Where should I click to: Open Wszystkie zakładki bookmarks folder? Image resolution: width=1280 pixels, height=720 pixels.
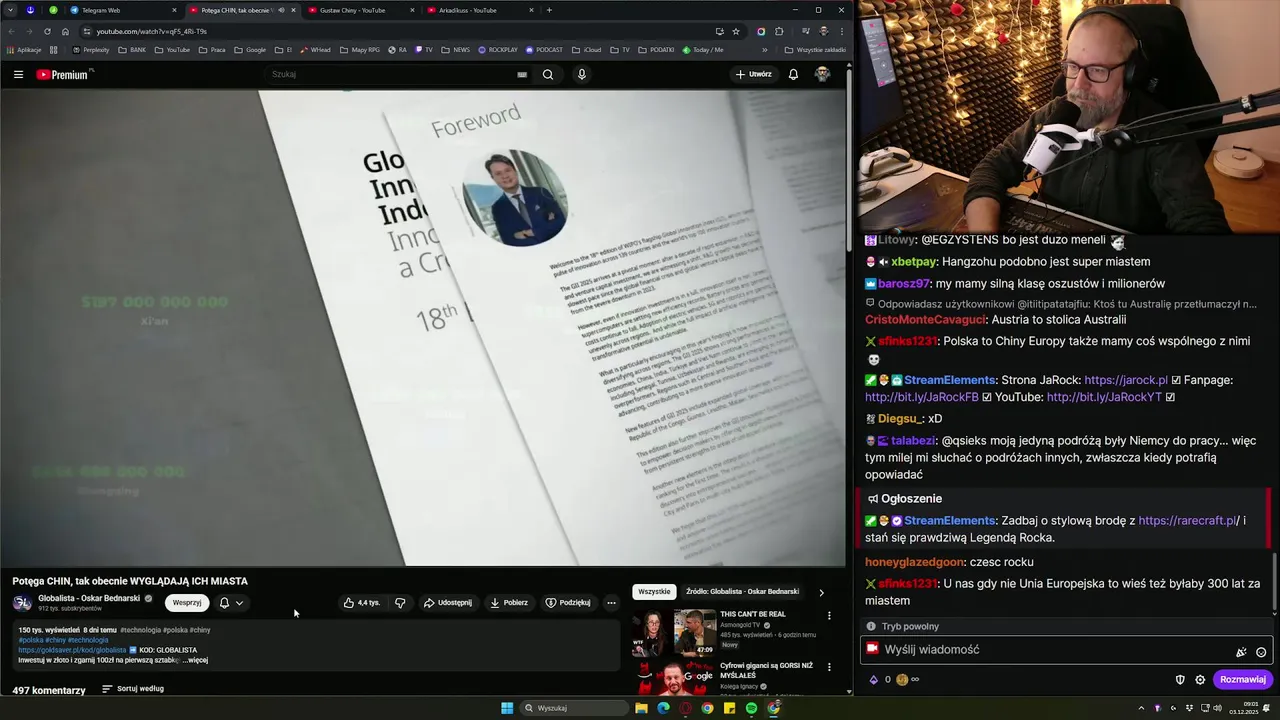(815, 50)
